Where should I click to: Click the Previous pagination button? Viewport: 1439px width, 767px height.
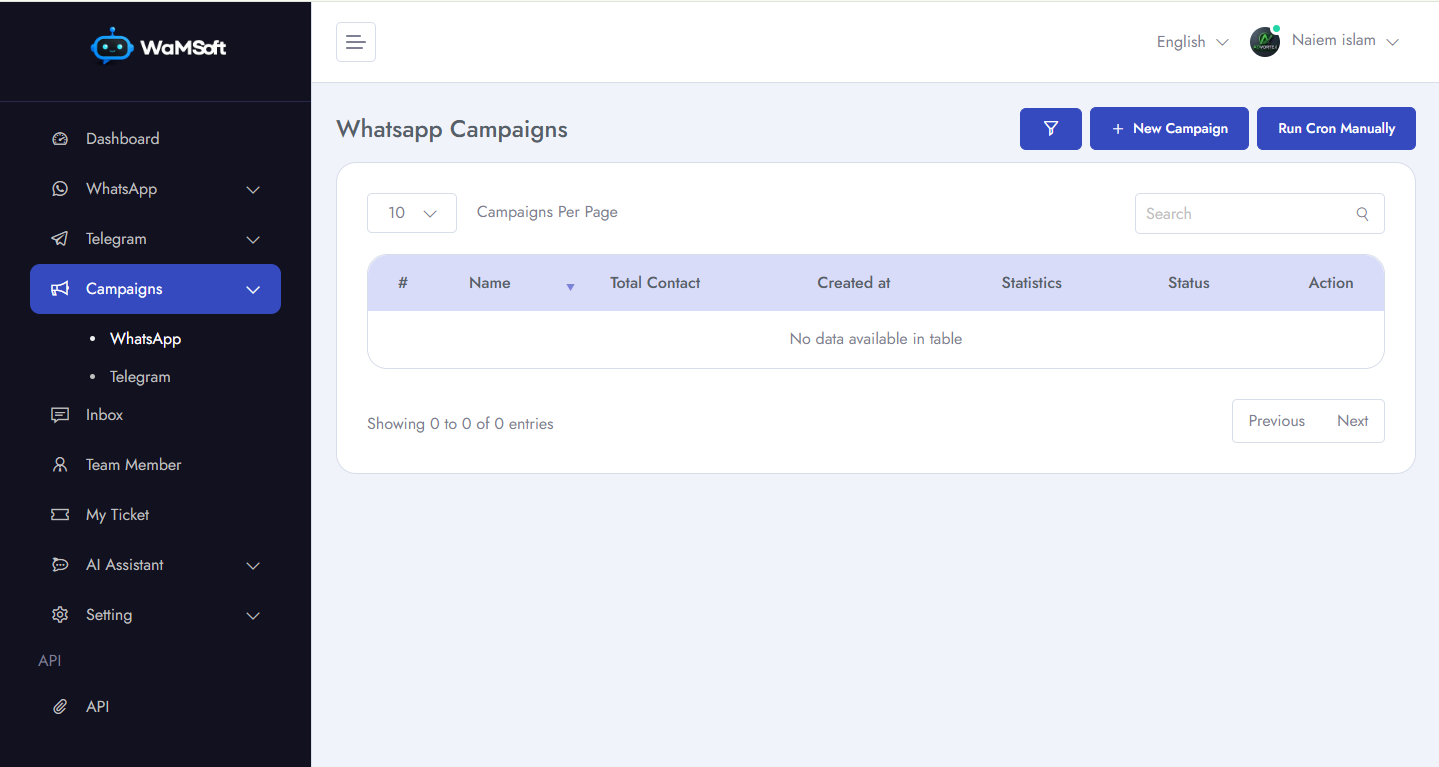click(1276, 421)
